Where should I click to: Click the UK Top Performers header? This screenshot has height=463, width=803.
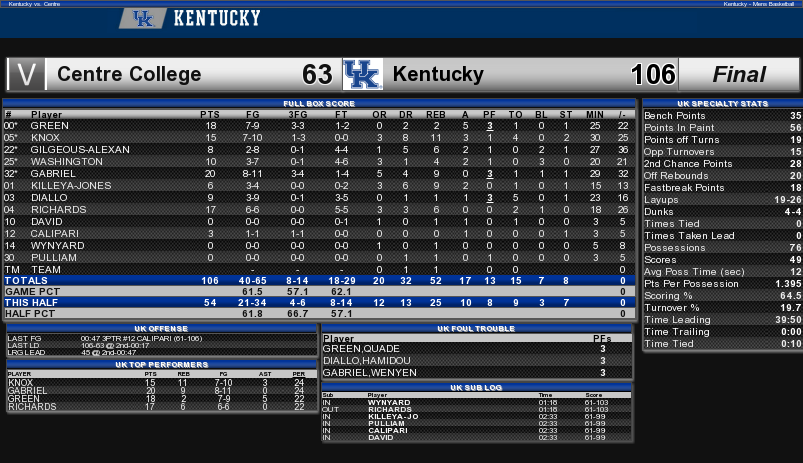161,365
